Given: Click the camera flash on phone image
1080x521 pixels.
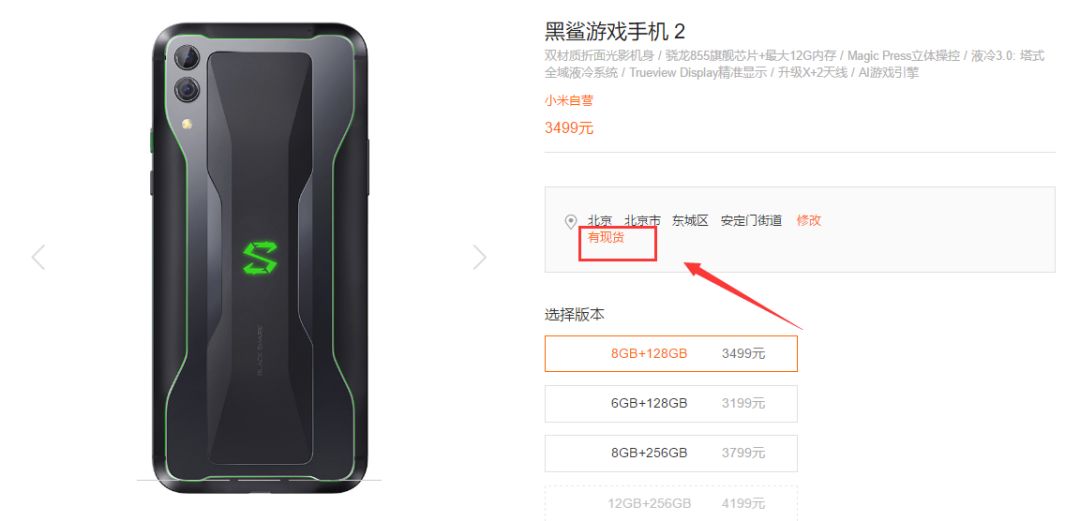Looking at the screenshot, I should 186,124.
